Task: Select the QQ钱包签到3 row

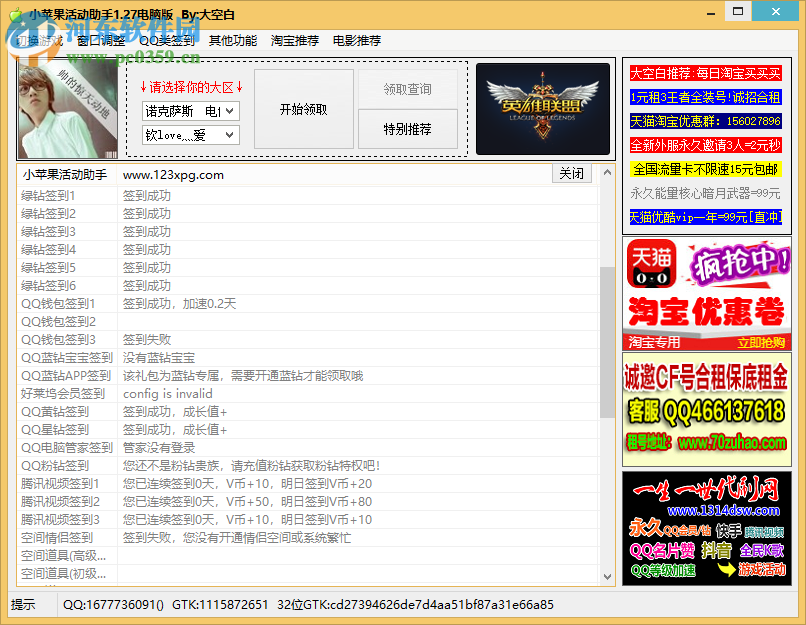Action: [x=307, y=340]
